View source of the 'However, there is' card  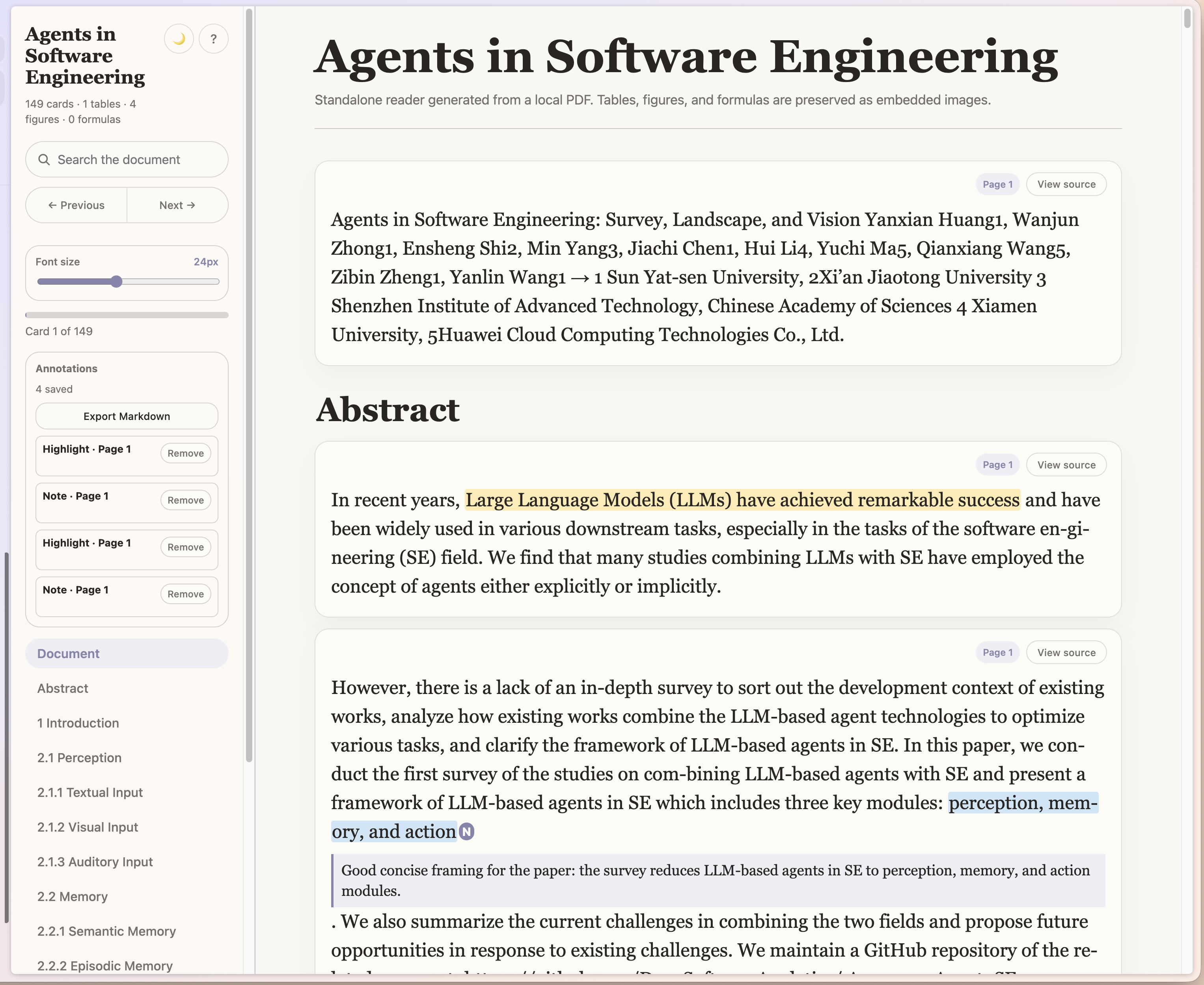click(1066, 653)
